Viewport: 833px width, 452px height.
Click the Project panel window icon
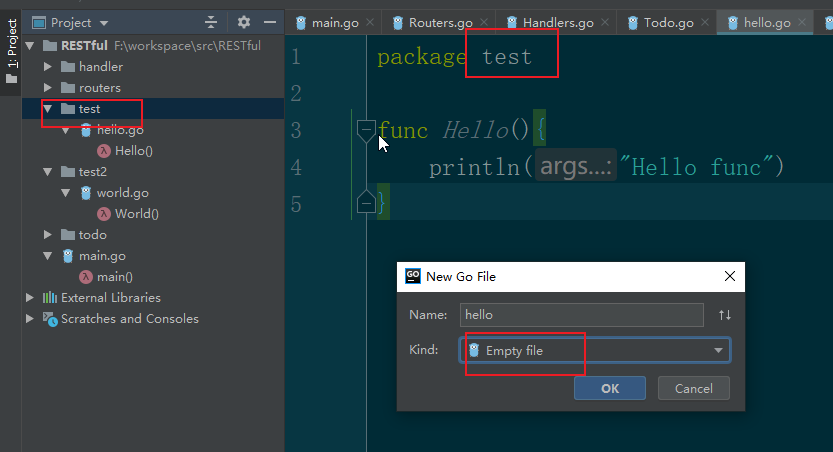click(x=39, y=23)
